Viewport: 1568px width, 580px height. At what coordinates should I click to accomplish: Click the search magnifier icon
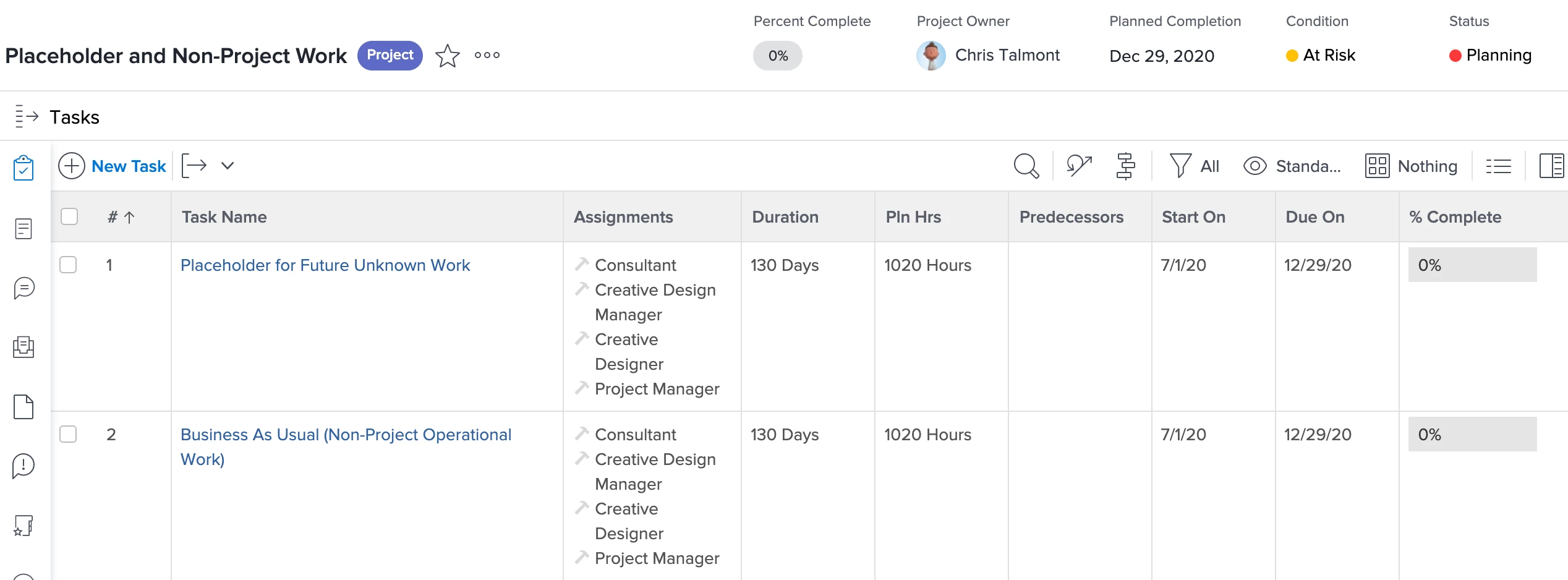pos(1026,166)
